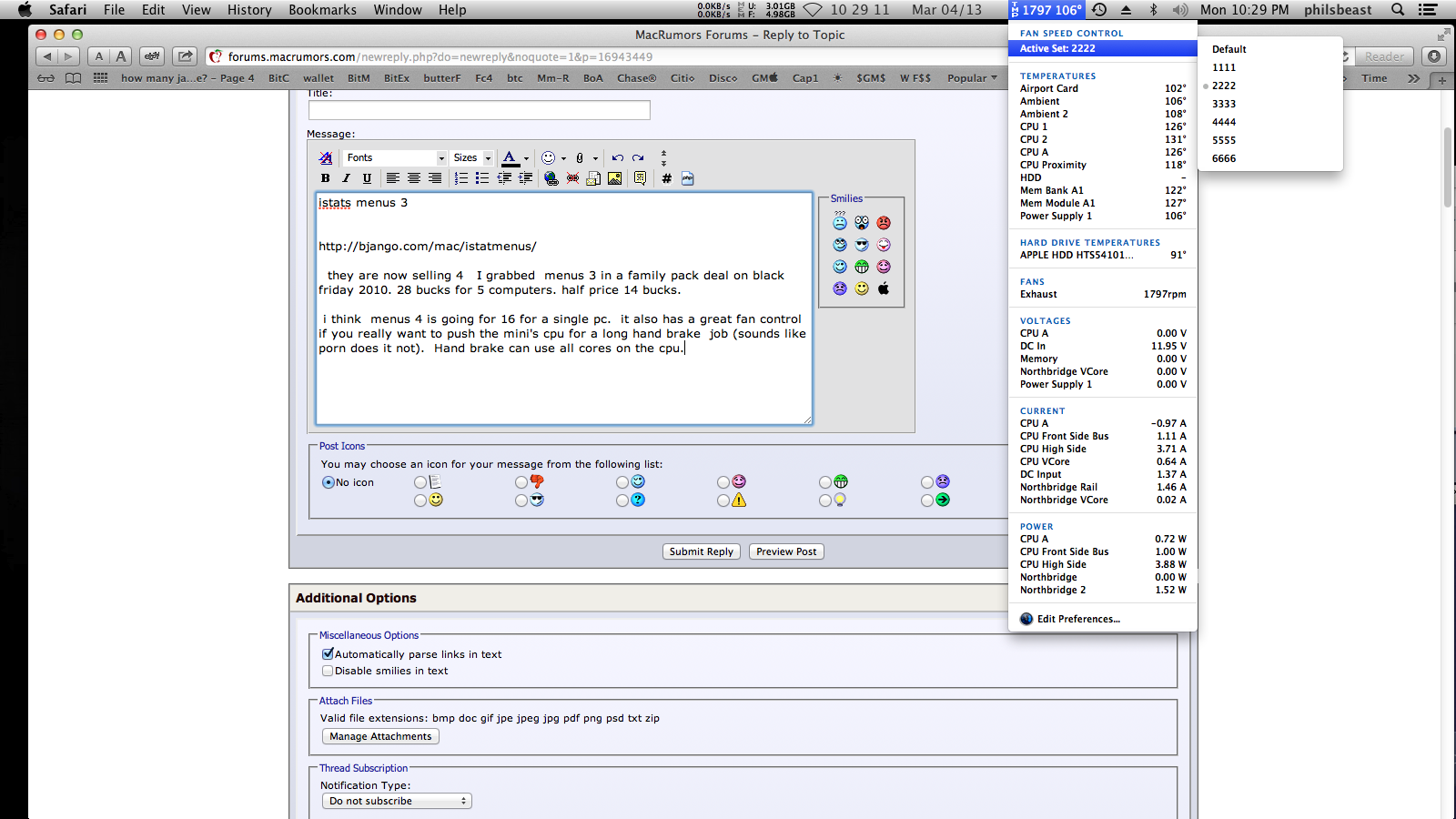Remove text formatting icon
Image resolution: width=1456 pixels, height=819 pixels.
click(x=326, y=157)
